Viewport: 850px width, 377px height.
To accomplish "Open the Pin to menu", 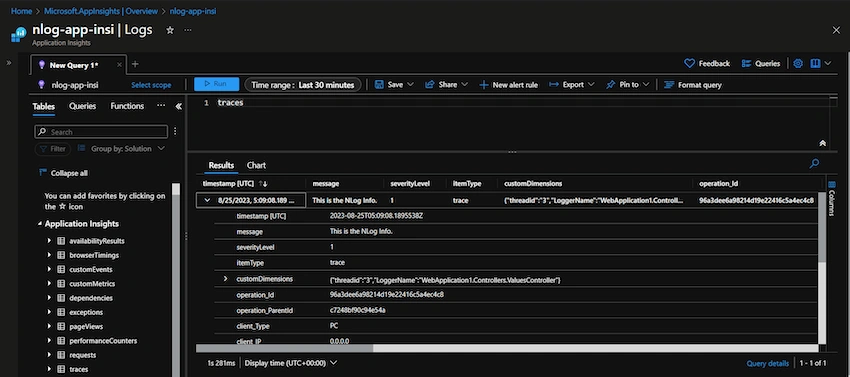I will 628,85.
